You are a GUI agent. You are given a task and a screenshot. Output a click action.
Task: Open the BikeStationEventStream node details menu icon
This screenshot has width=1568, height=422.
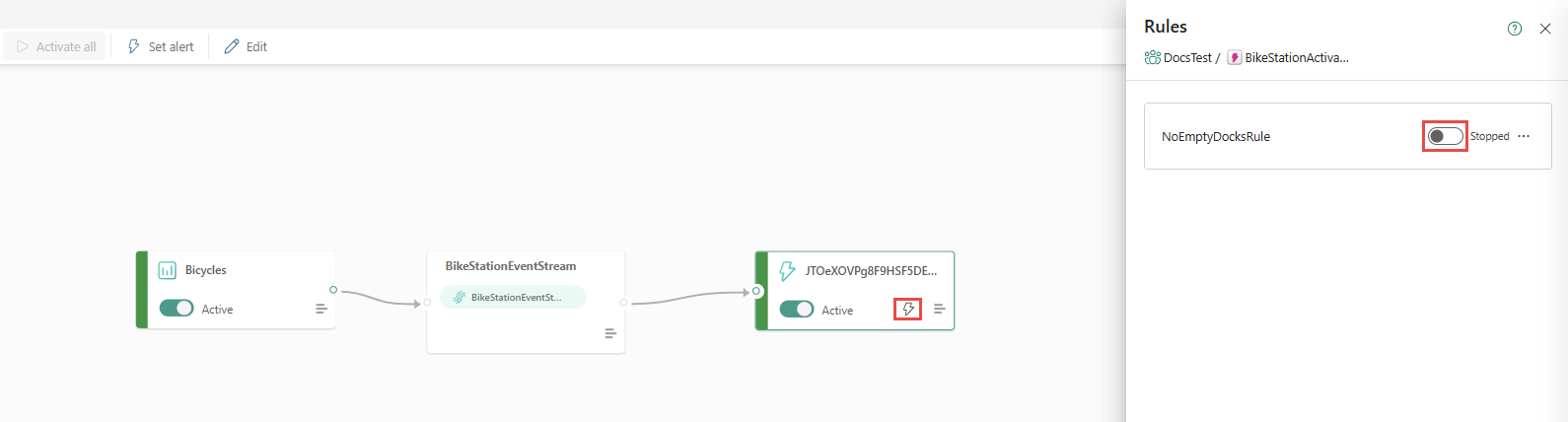pyautogui.click(x=610, y=333)
